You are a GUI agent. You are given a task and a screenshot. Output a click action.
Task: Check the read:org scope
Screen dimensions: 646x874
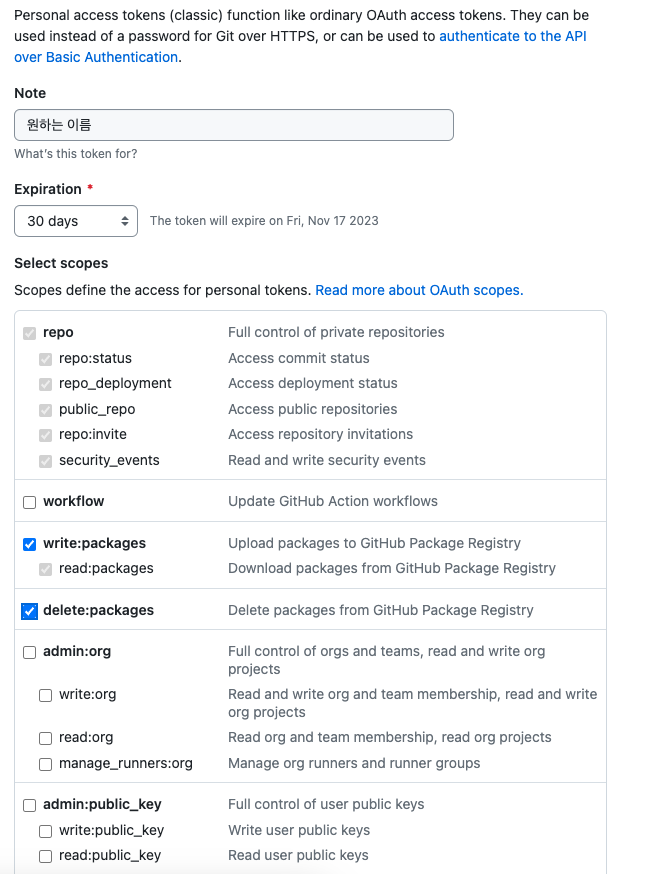click(46, 739)
